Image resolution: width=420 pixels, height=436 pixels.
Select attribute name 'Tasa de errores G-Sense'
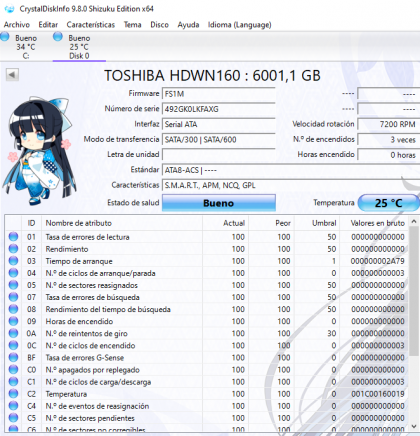[85, 358]
